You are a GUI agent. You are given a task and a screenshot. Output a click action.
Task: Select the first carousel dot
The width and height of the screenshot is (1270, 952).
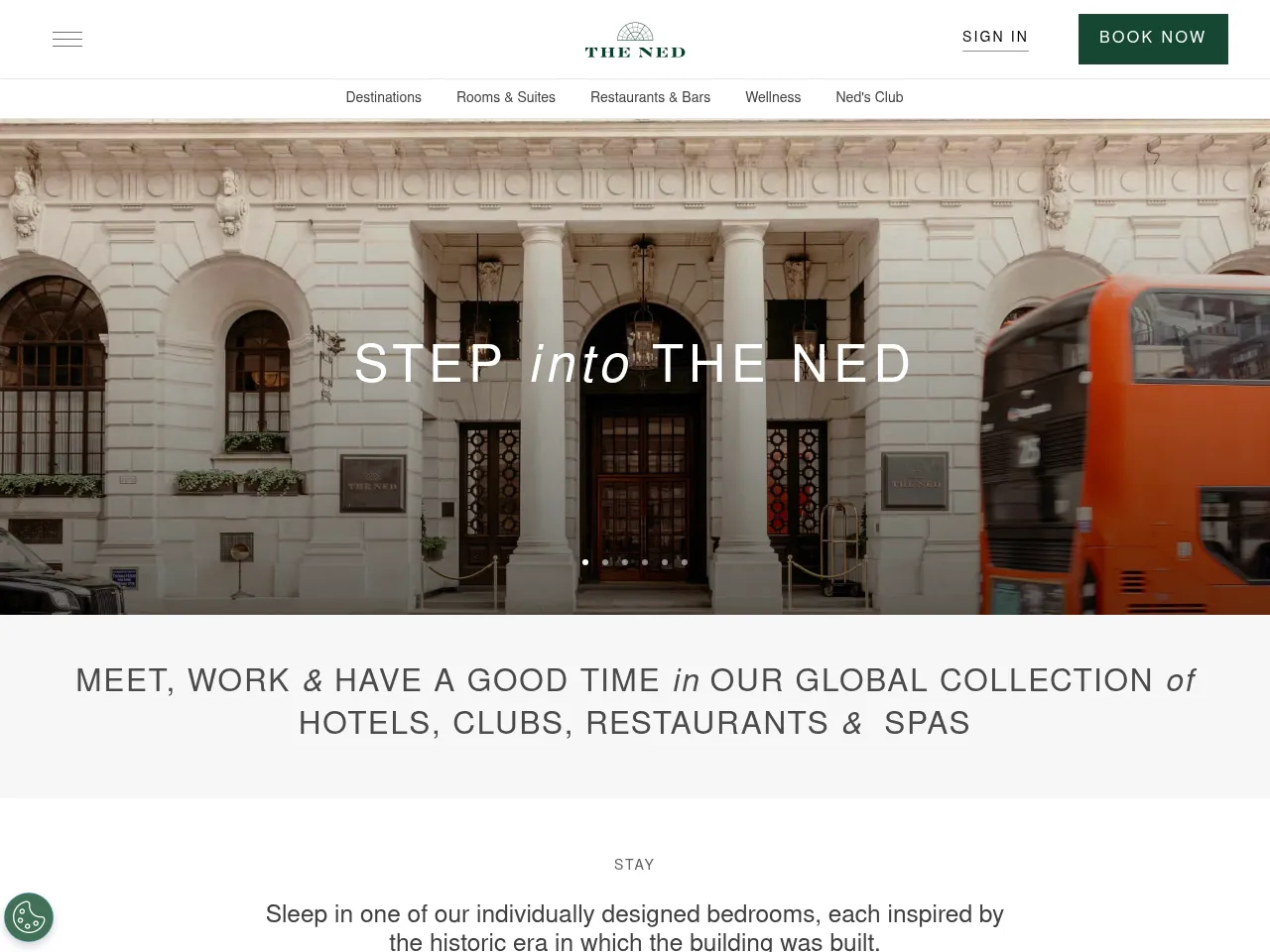(x=585, y=562)
